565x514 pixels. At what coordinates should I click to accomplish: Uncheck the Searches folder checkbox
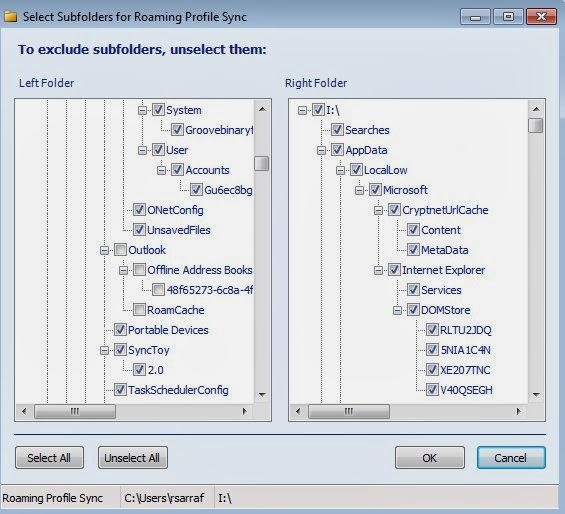tap(337, 129)
